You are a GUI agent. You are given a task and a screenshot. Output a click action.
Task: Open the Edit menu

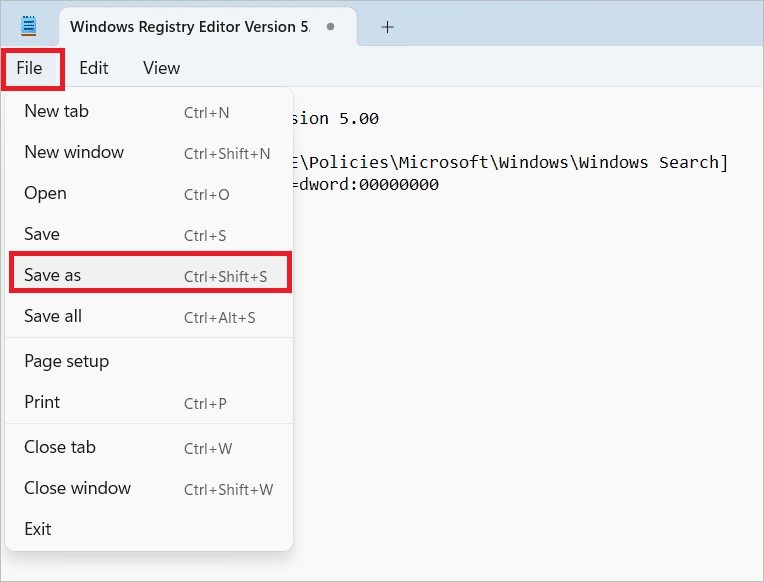coord(94,68)
